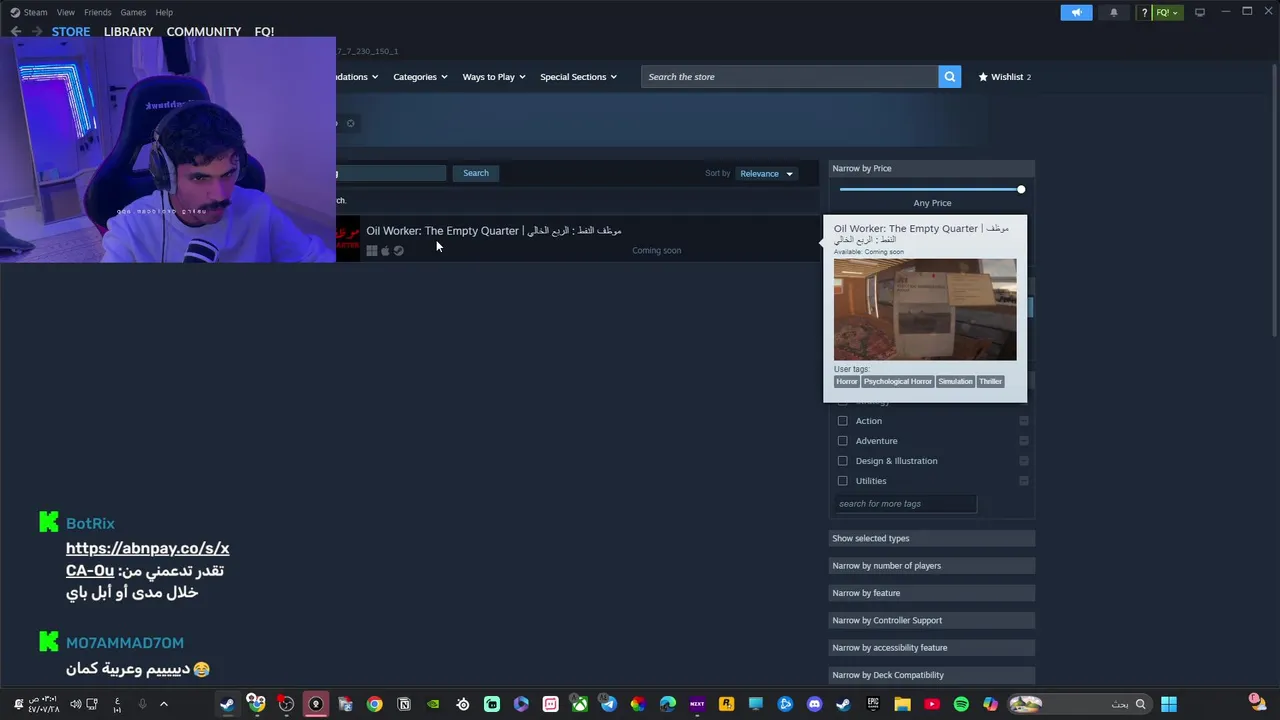Go forward with the Steam forward arrow
Viewport: 1280px width, 720px height.
37,32
